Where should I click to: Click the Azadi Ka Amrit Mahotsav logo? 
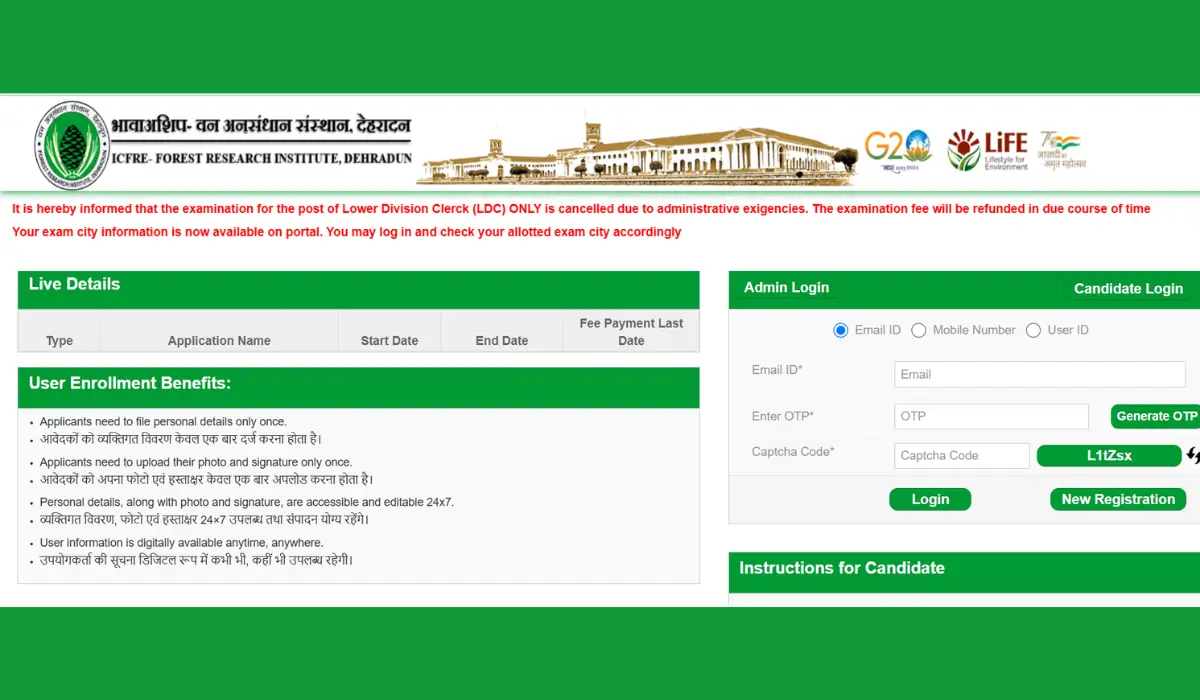[1062, 150]
